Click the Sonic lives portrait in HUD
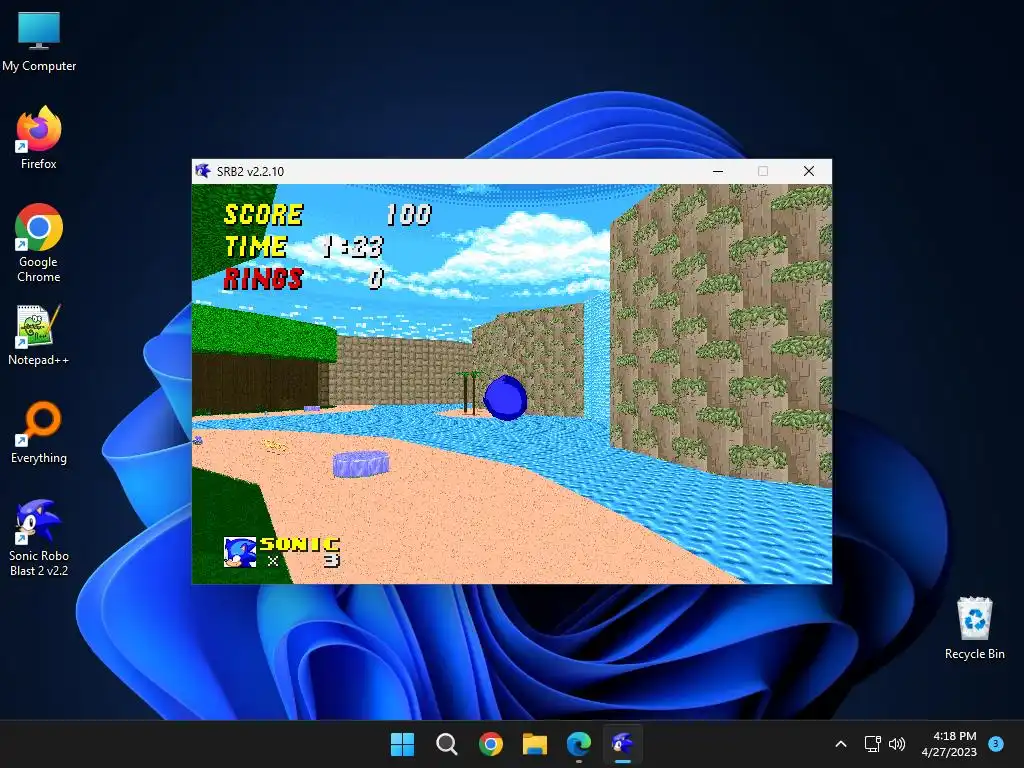The height and width of the screenshot is (768, 1024). coord(240,552)
